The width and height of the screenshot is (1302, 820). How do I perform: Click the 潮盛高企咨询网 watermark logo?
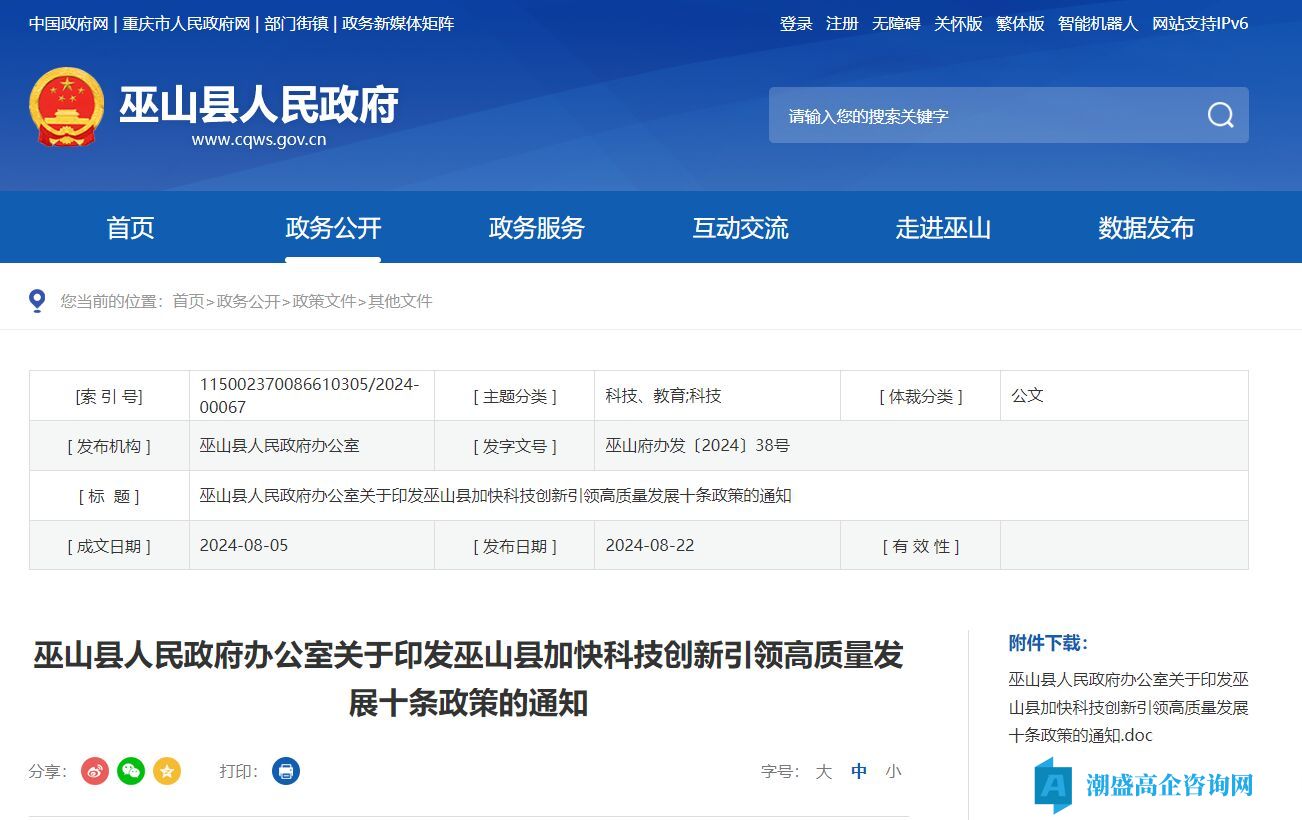(1144, 785)
